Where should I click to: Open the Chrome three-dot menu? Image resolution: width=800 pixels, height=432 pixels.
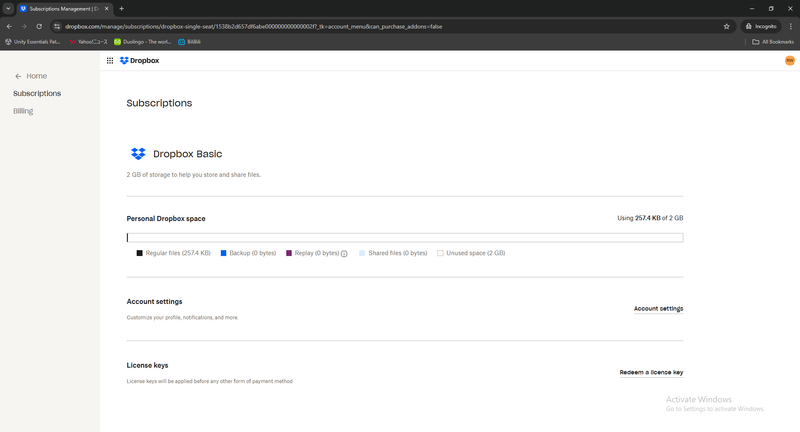point(788,26)
